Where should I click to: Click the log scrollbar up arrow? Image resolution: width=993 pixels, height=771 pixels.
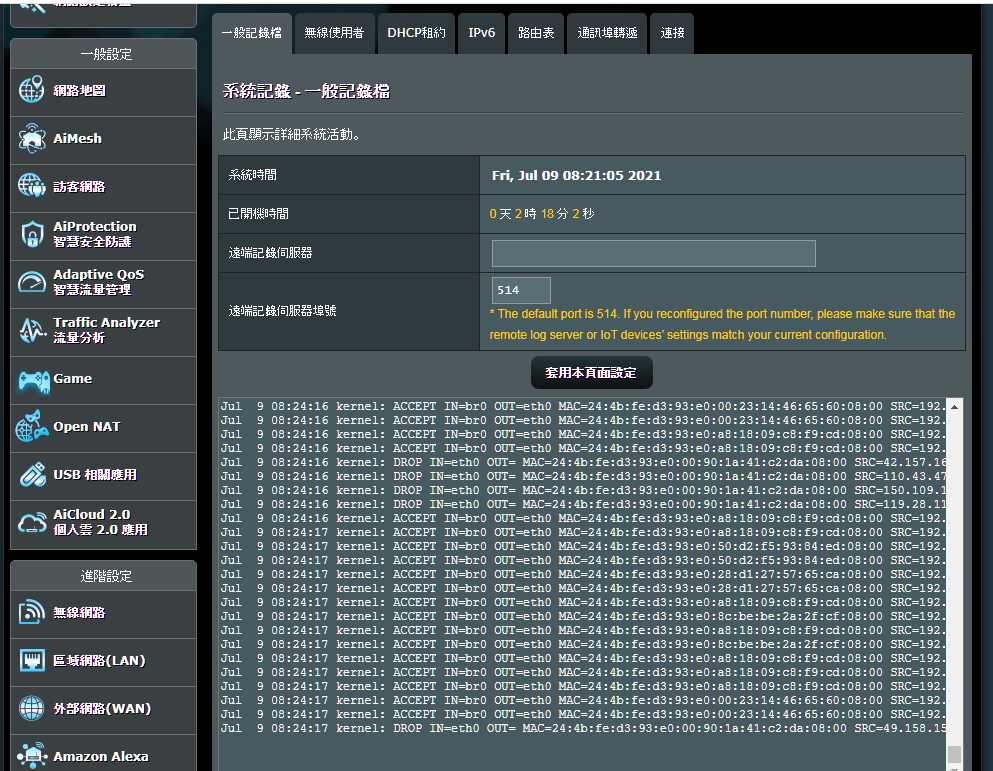pos(954,407)
